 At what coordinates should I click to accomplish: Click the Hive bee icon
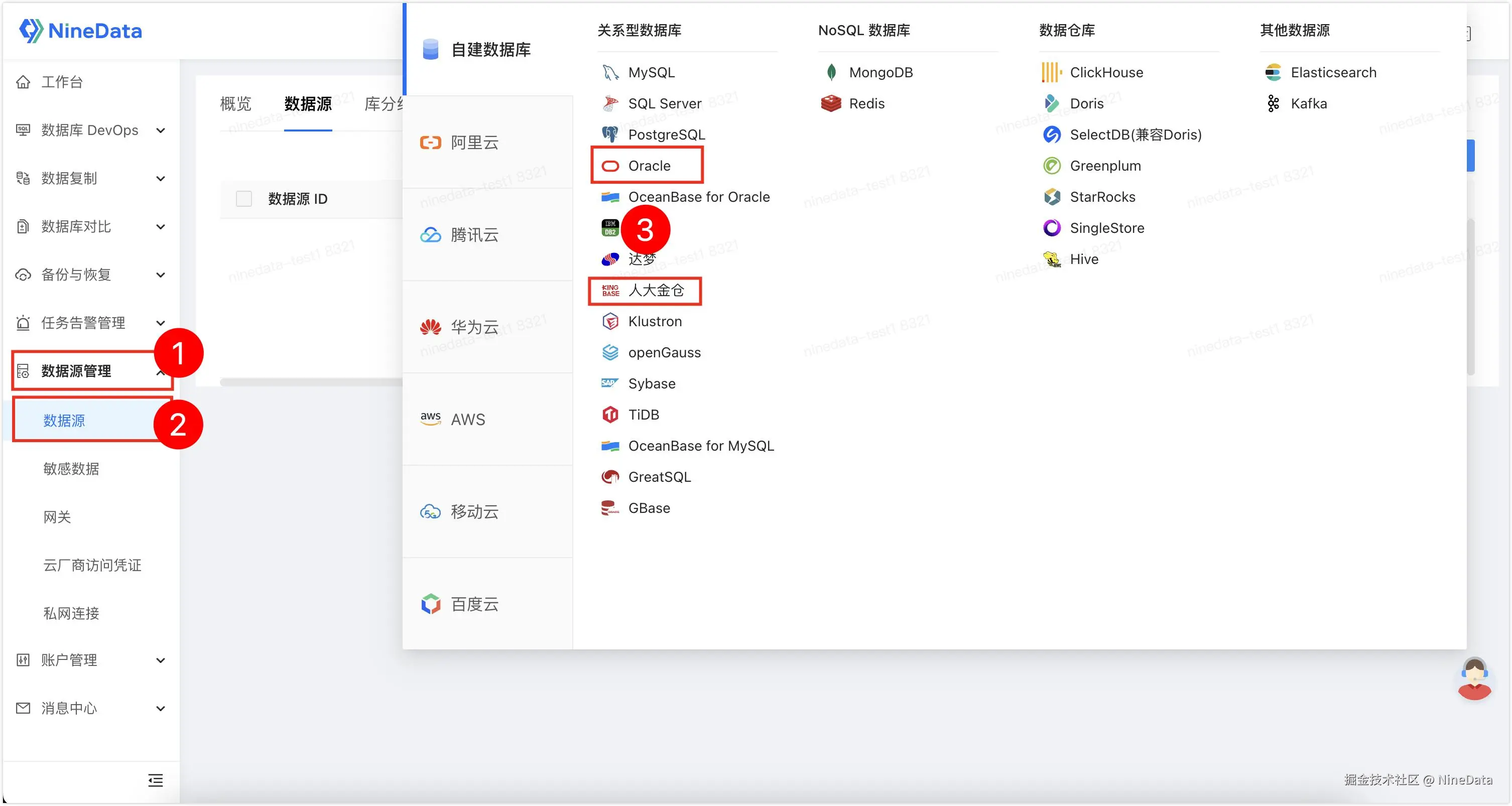1051,258
